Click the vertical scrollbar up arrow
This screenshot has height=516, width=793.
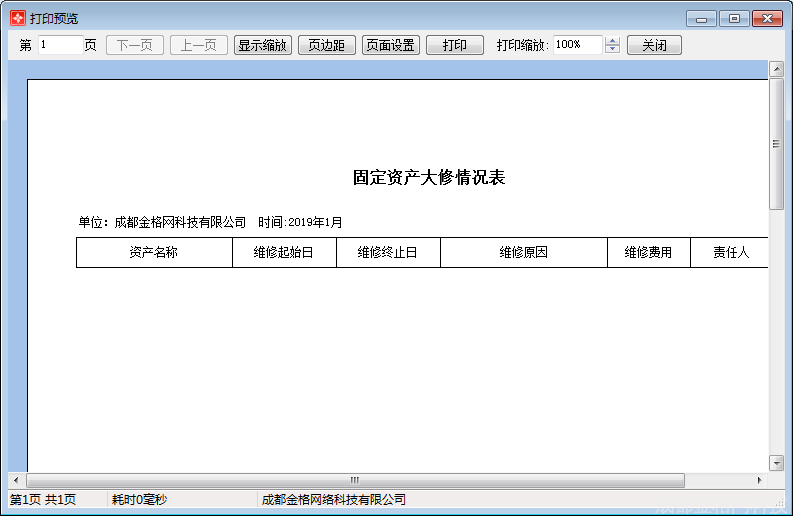(776, 69)
